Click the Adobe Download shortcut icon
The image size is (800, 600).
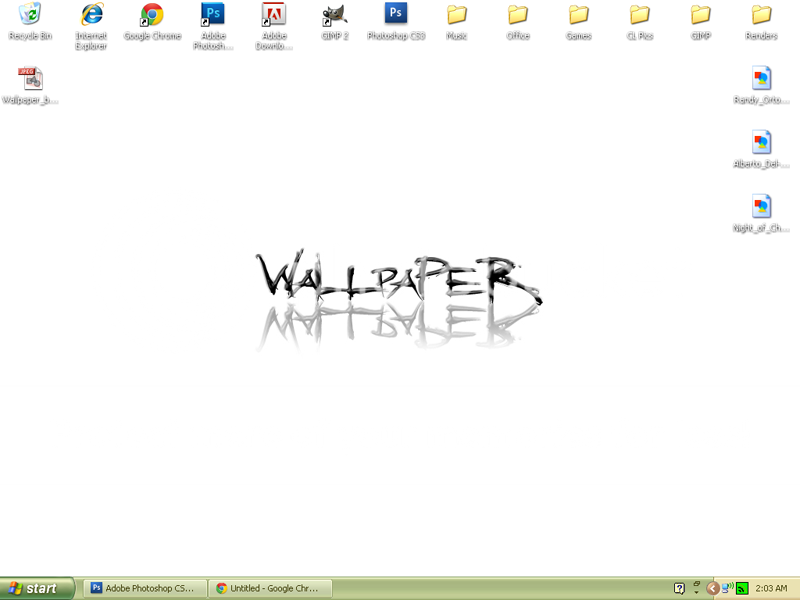(273, 15)
